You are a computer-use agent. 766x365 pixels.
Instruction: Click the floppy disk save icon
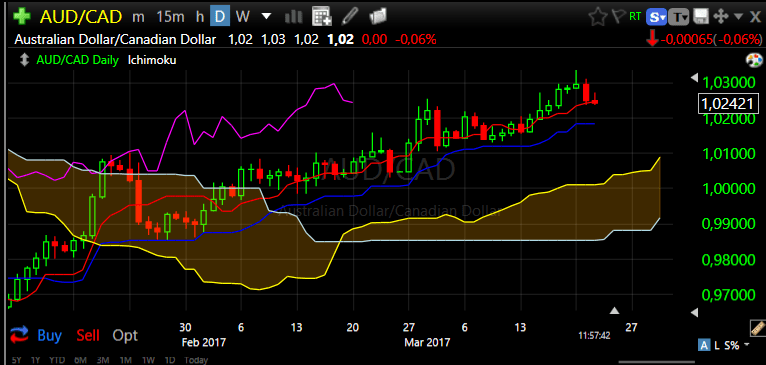pos(701,17)
